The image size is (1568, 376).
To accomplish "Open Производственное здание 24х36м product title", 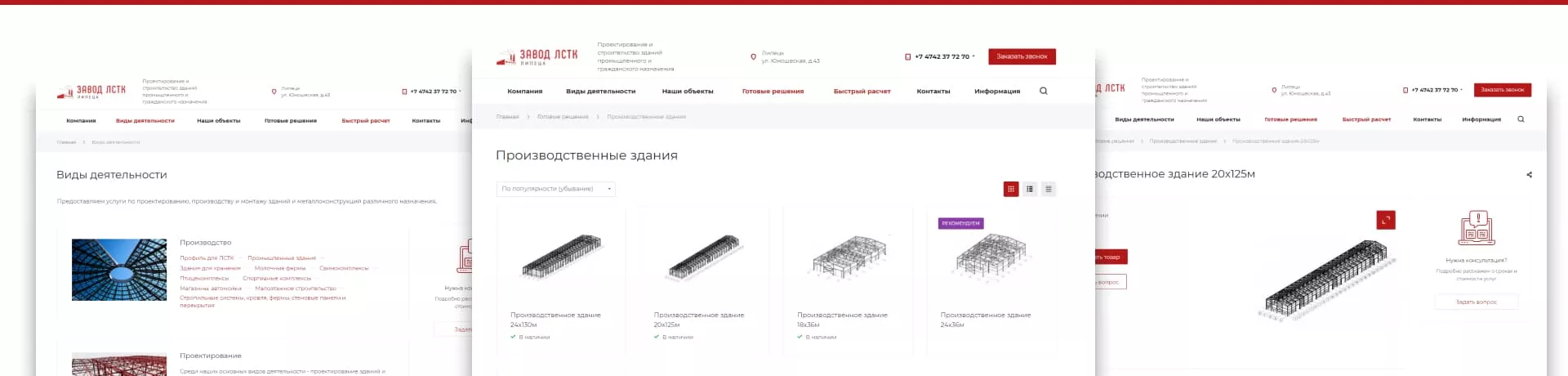I will [x=986, y=320].
